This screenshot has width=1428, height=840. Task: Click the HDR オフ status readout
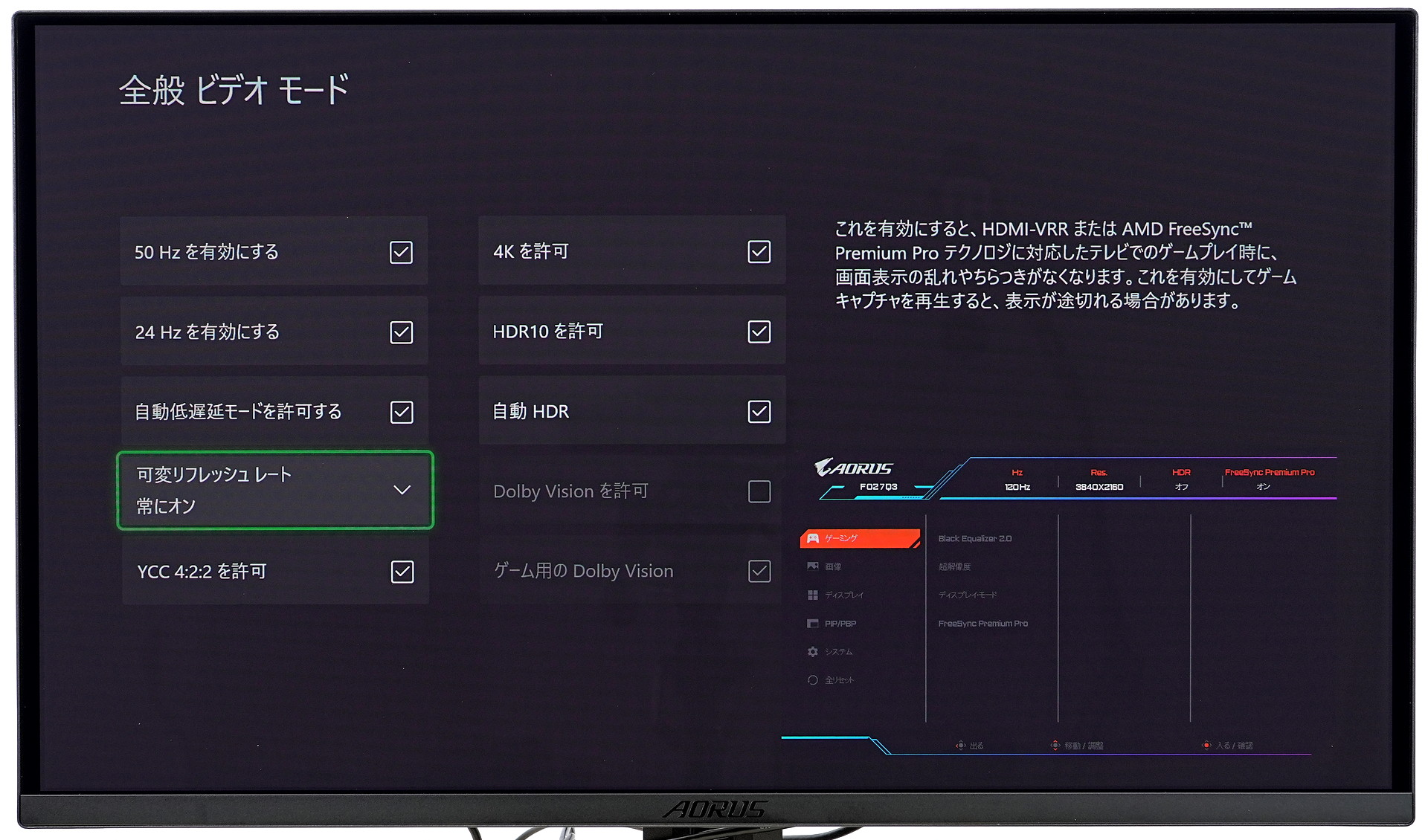(x=1181, y=479)
